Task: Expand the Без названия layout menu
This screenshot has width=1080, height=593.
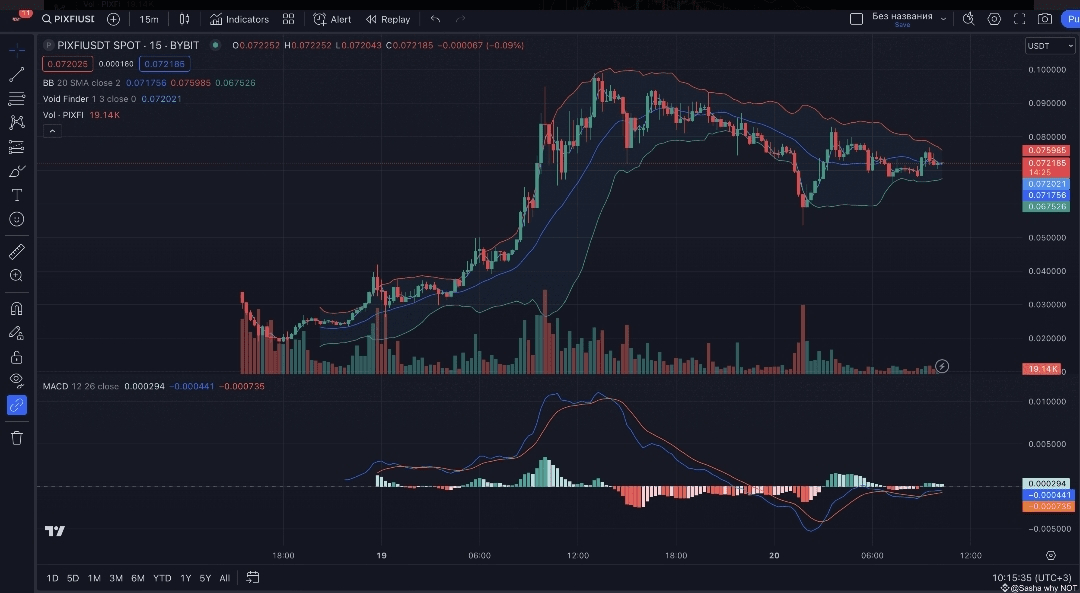Action: click(943, 19)
